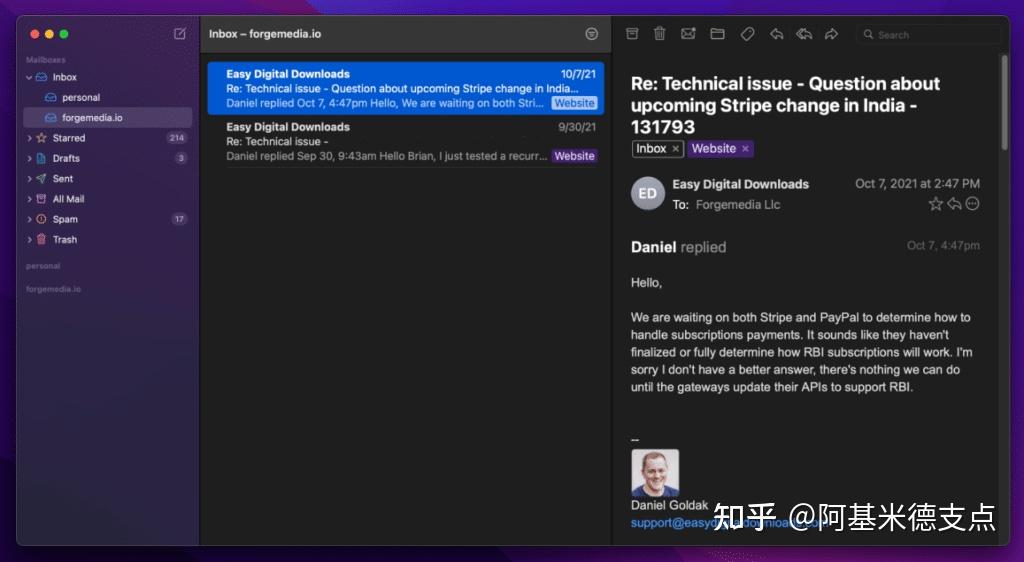Click the Starred count badge 214
Screen dimensions: 1024x562
(176, 138)
